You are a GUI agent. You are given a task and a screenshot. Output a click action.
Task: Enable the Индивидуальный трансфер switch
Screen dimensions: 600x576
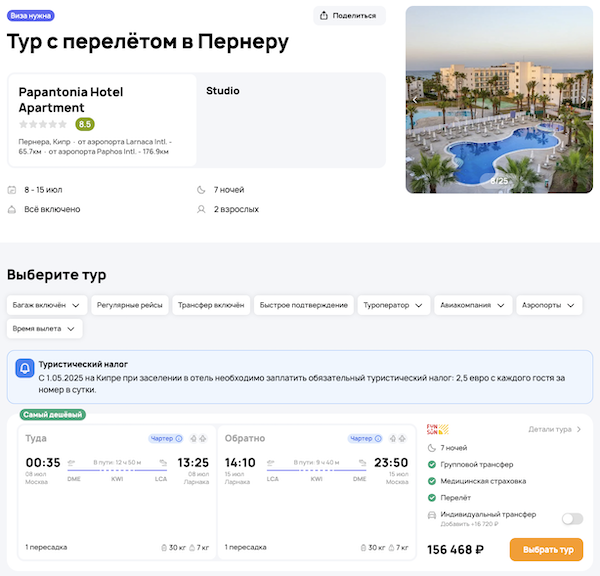(572, 518)
